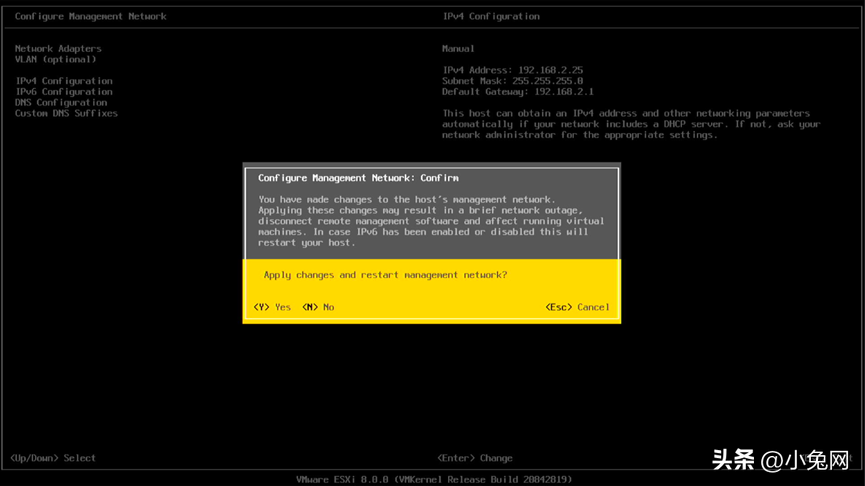Select Custom DNS Suffixes menu entry

(66, 113)
